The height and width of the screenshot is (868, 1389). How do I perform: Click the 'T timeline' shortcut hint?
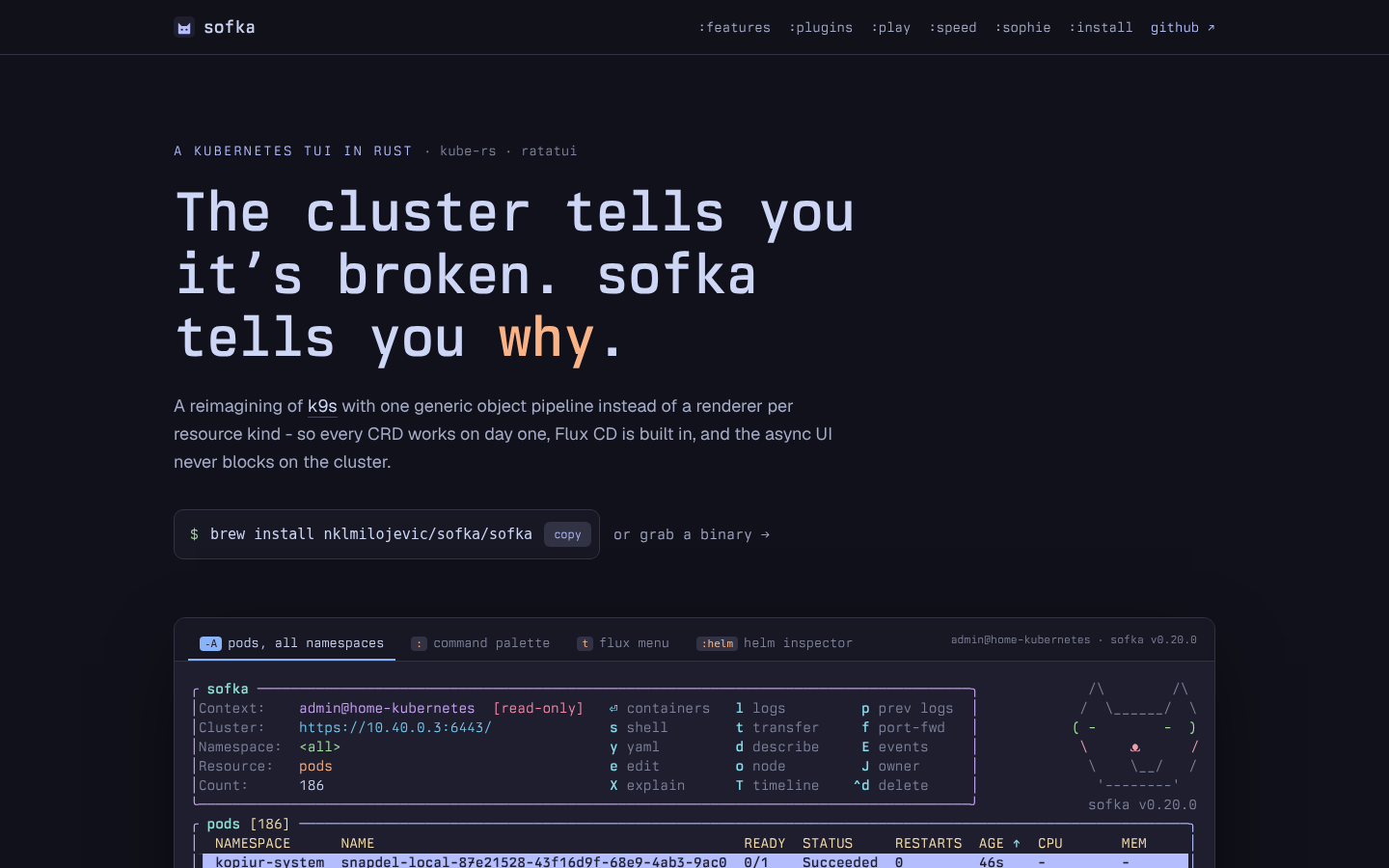point(777,785)
